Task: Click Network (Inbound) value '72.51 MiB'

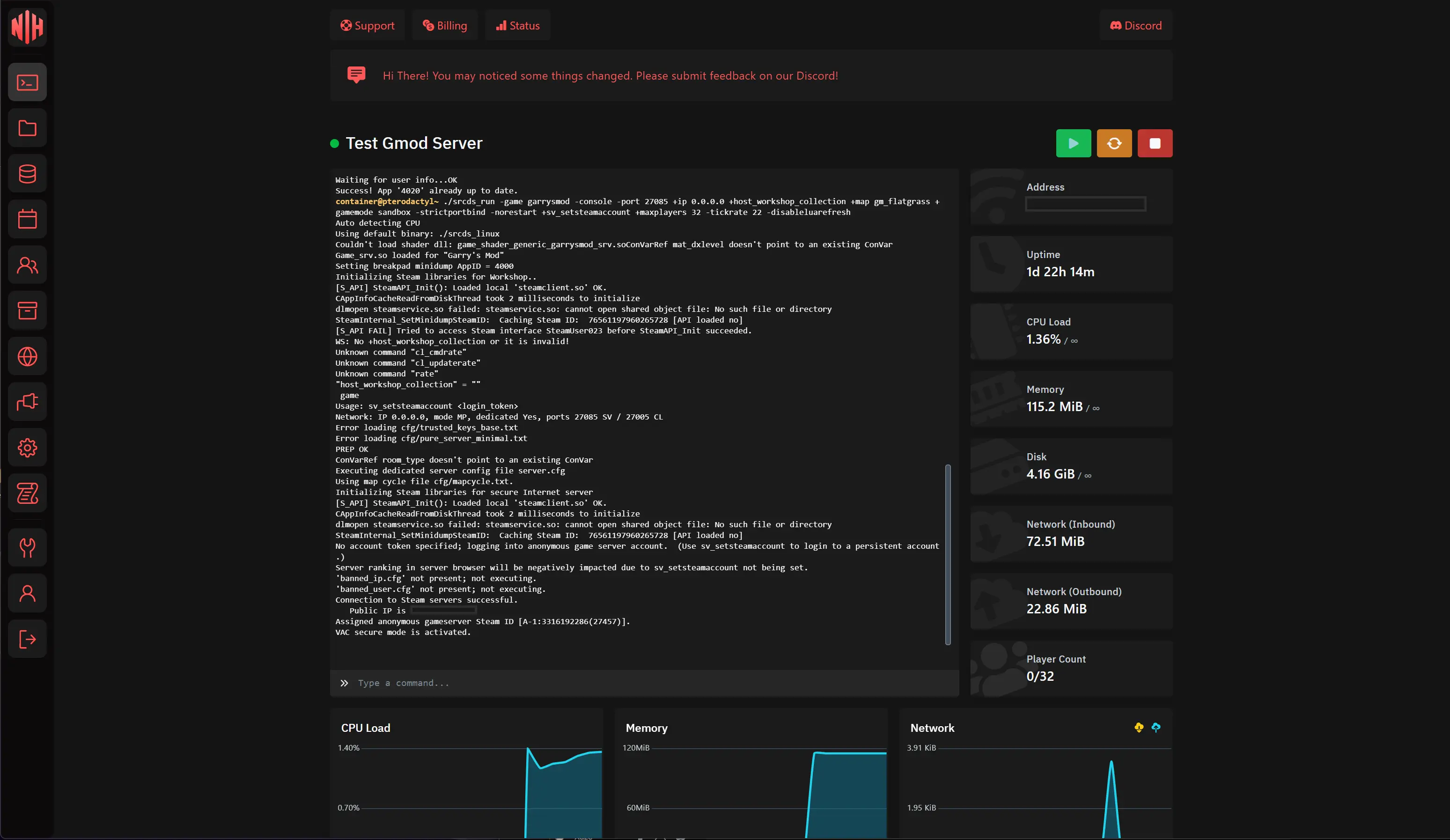Action: [1055, 541]
